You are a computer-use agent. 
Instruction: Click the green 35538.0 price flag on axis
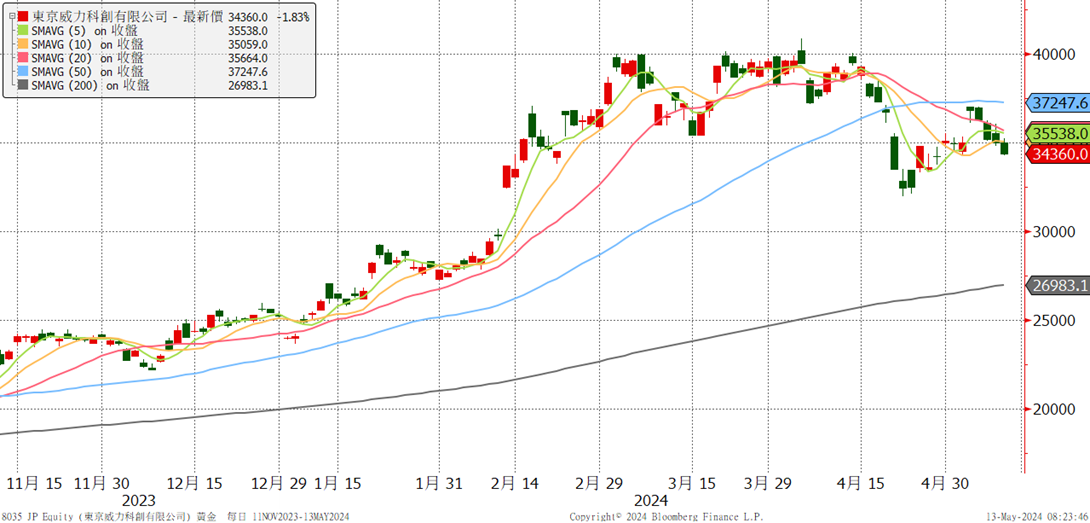pyautogui.click(x=1057, y=133)
